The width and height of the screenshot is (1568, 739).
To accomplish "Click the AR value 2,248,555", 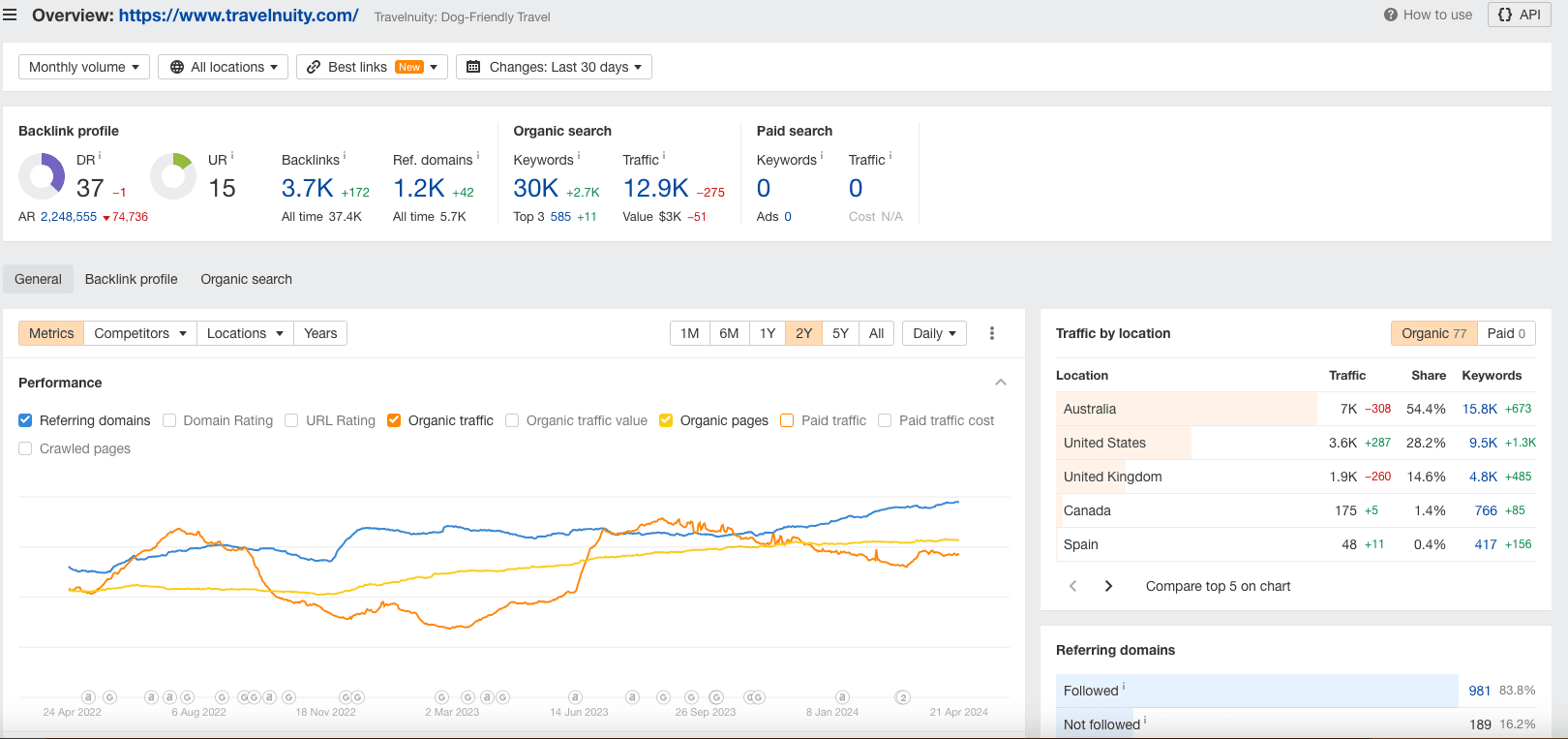I will (69, 217).
